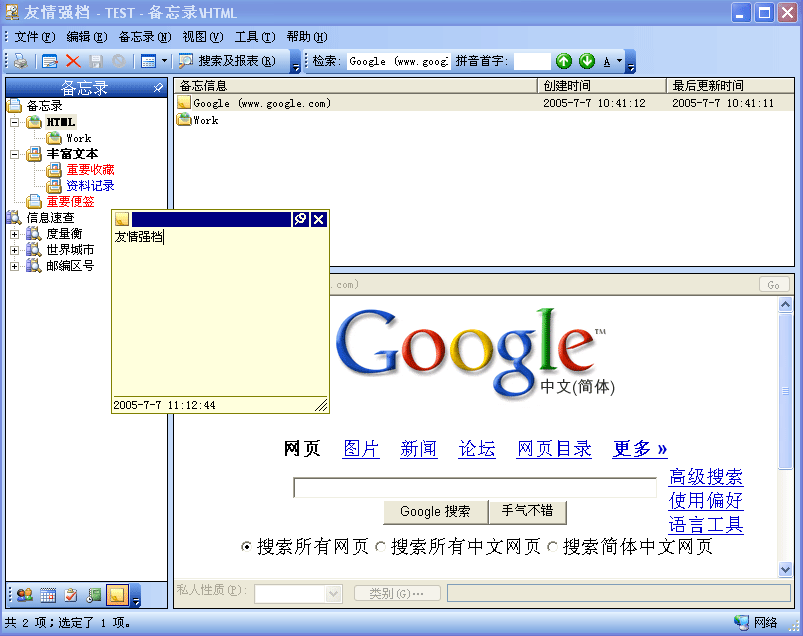Sort by 最后更新时间 column header
The width and height of the screenshot is (803, 636).
click(x=730, y=86)
